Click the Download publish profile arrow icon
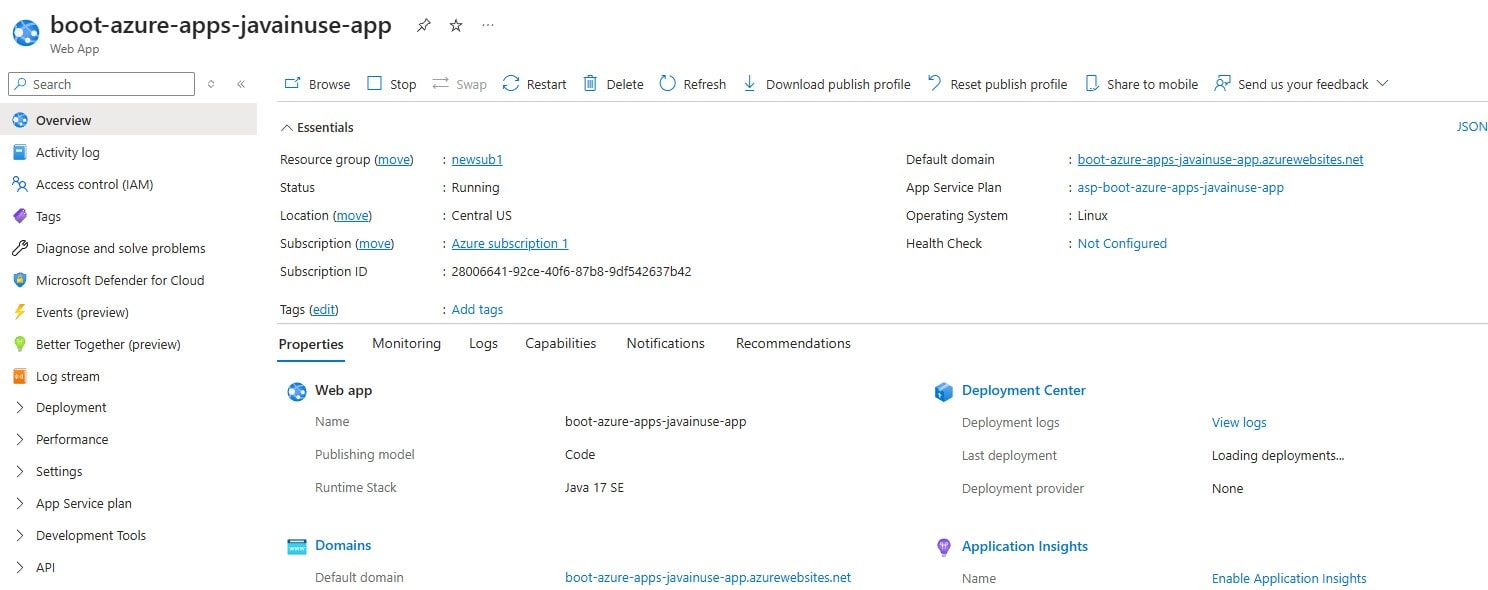 point(750,84)
